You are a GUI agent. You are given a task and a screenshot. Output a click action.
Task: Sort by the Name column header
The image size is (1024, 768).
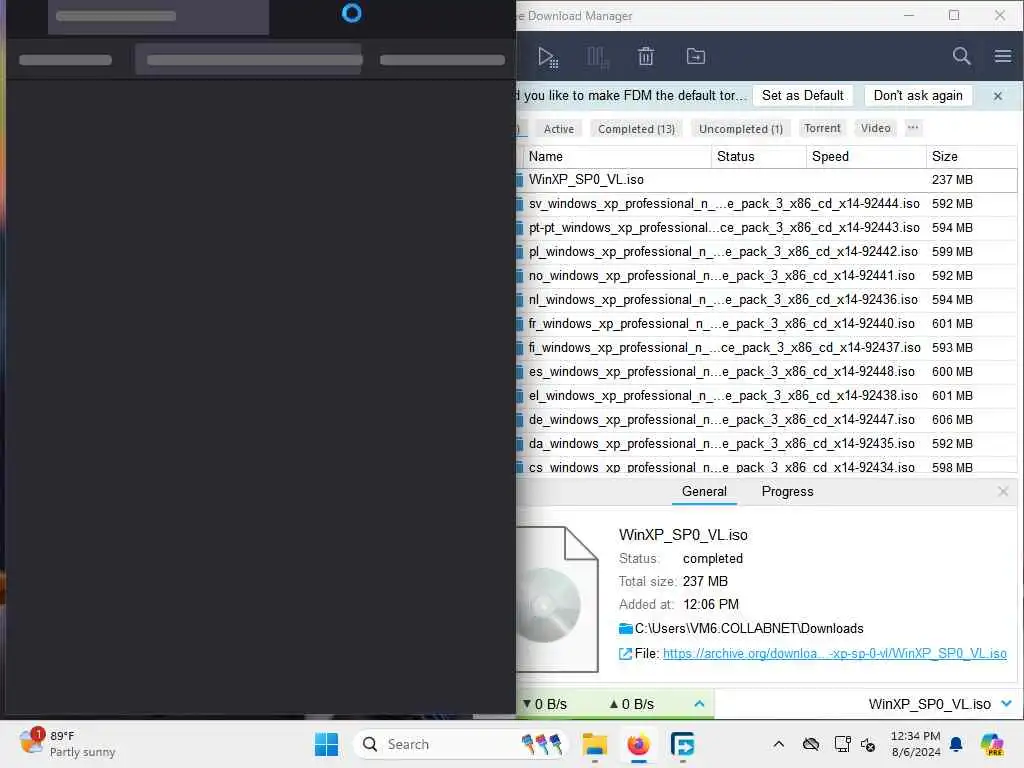616,157
